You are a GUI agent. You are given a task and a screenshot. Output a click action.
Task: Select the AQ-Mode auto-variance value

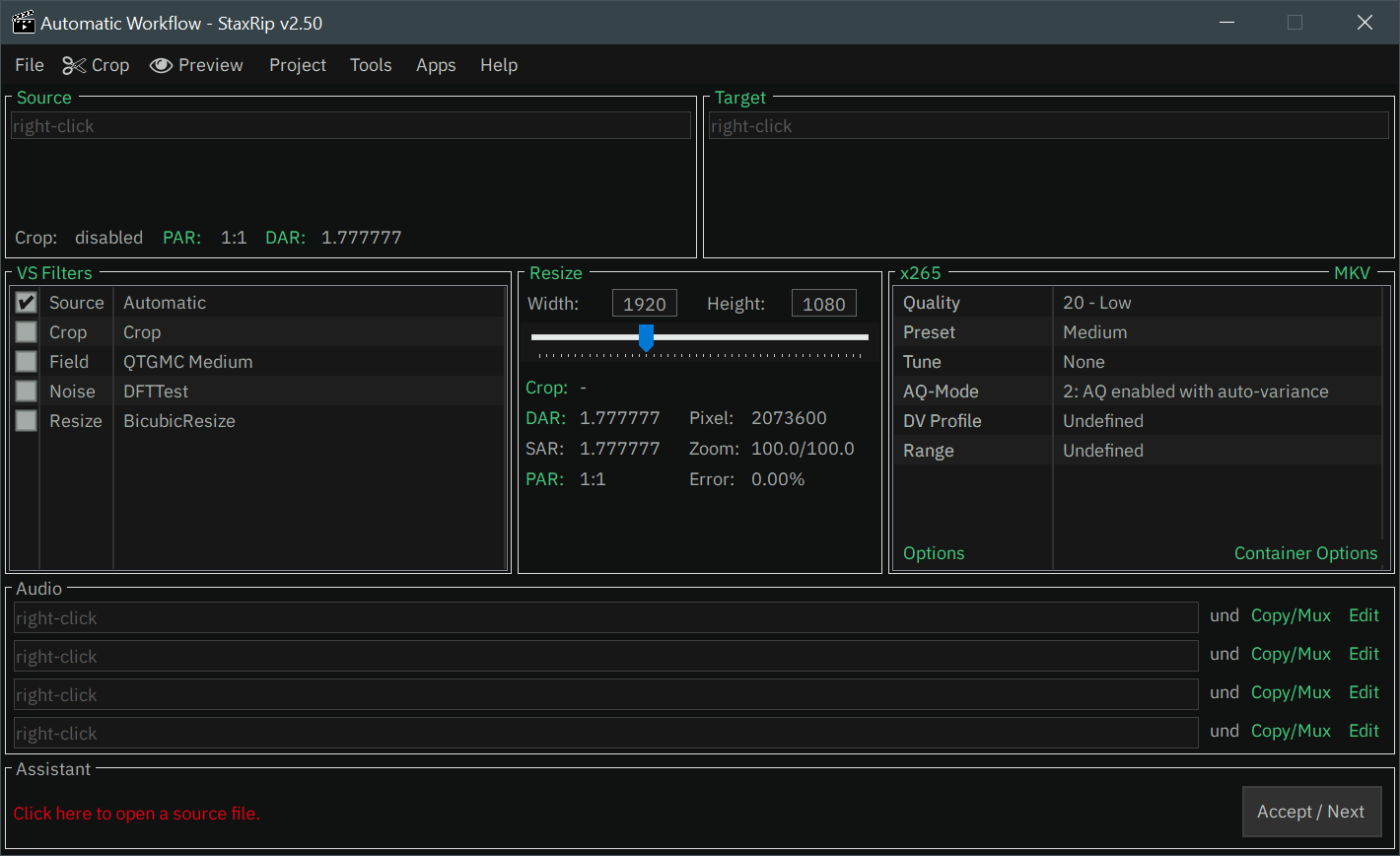click(x=1196, y=392)
